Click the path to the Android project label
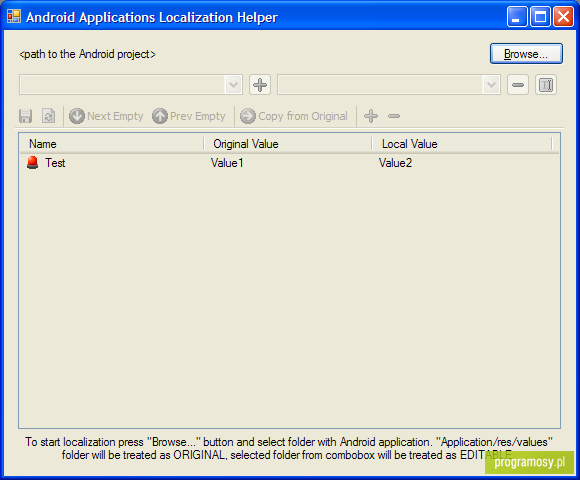 pos(87,54)
